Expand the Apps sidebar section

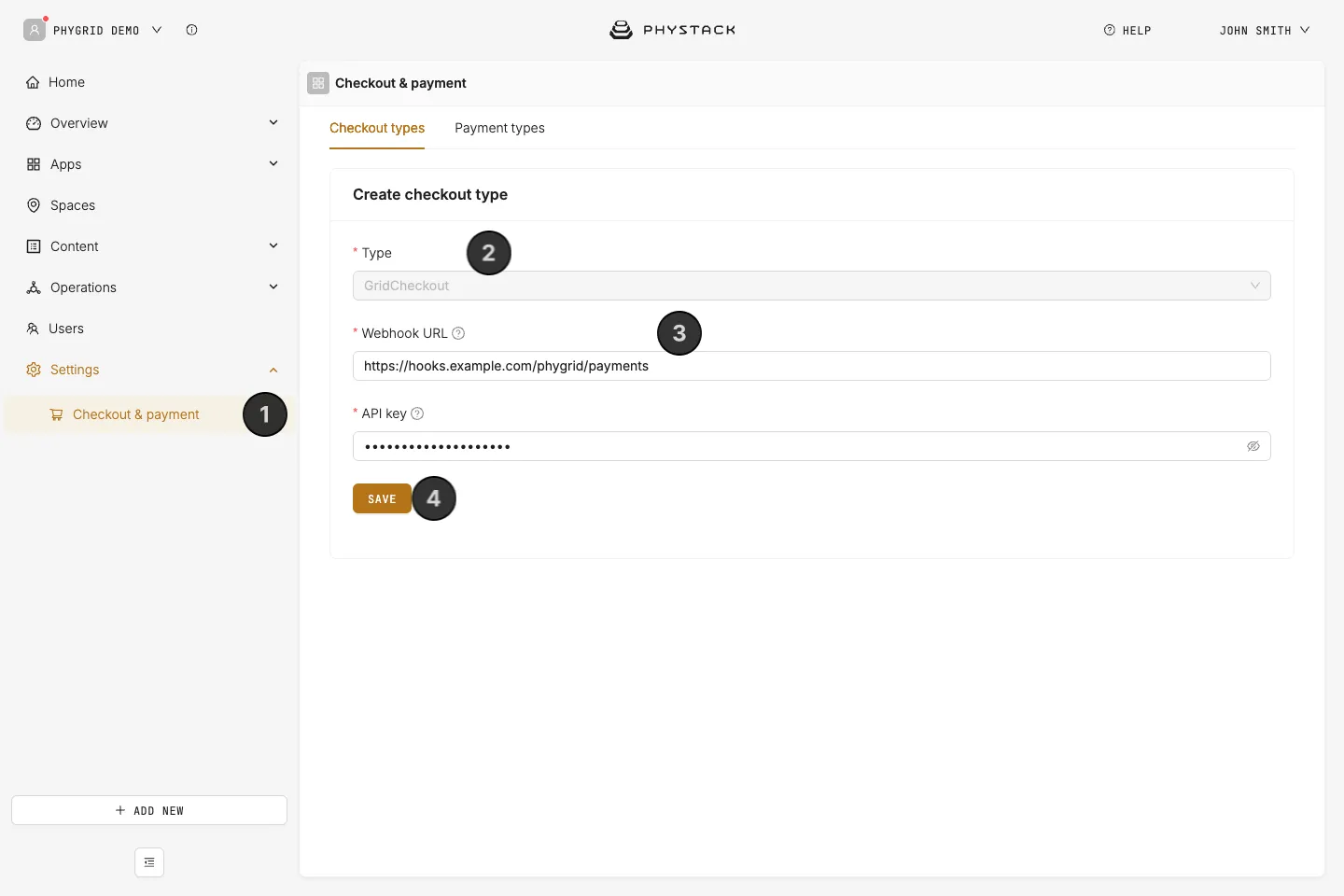[x=273, y=164]
